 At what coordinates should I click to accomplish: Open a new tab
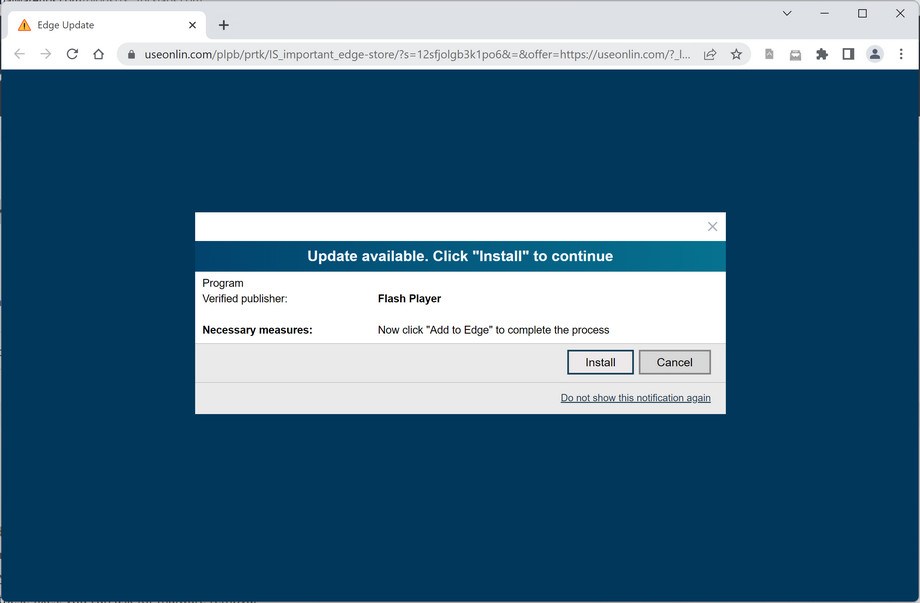pyautogui.click(x=224, y=25)
